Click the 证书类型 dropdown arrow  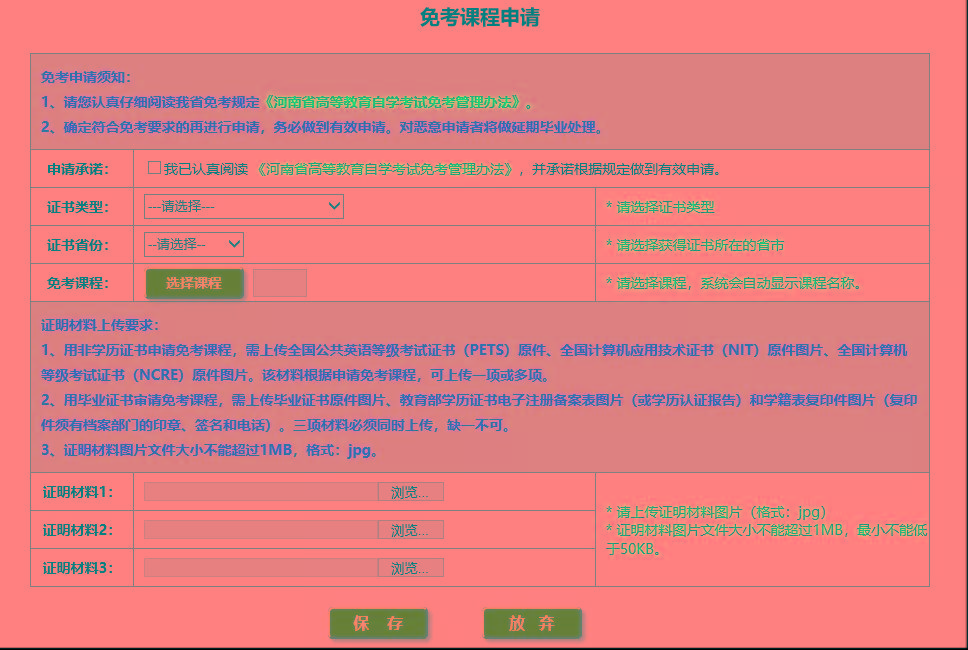click(x=335, y=206)
